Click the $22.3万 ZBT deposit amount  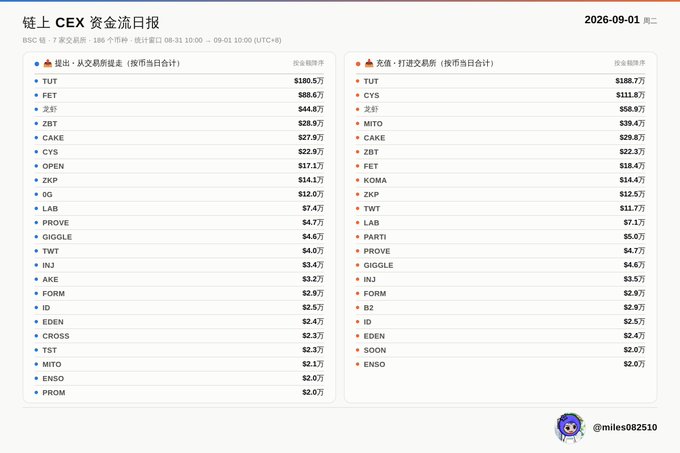coord(632,152)
